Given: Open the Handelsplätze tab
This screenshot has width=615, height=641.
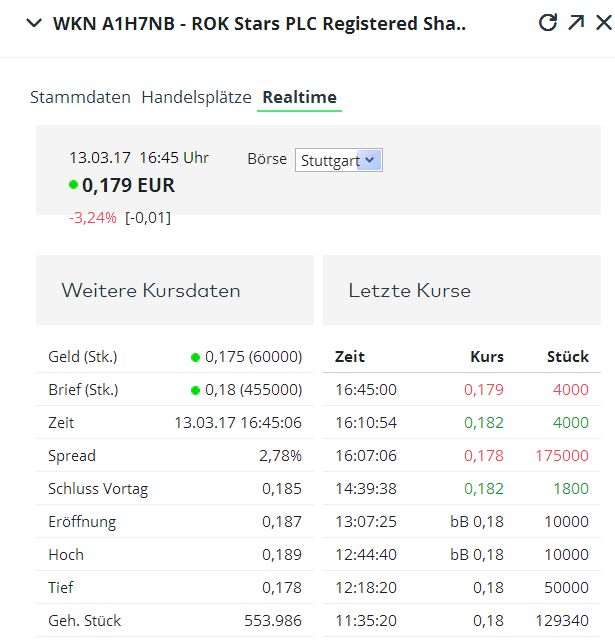Looking at the screenshot, I should (x=196, y=97).
